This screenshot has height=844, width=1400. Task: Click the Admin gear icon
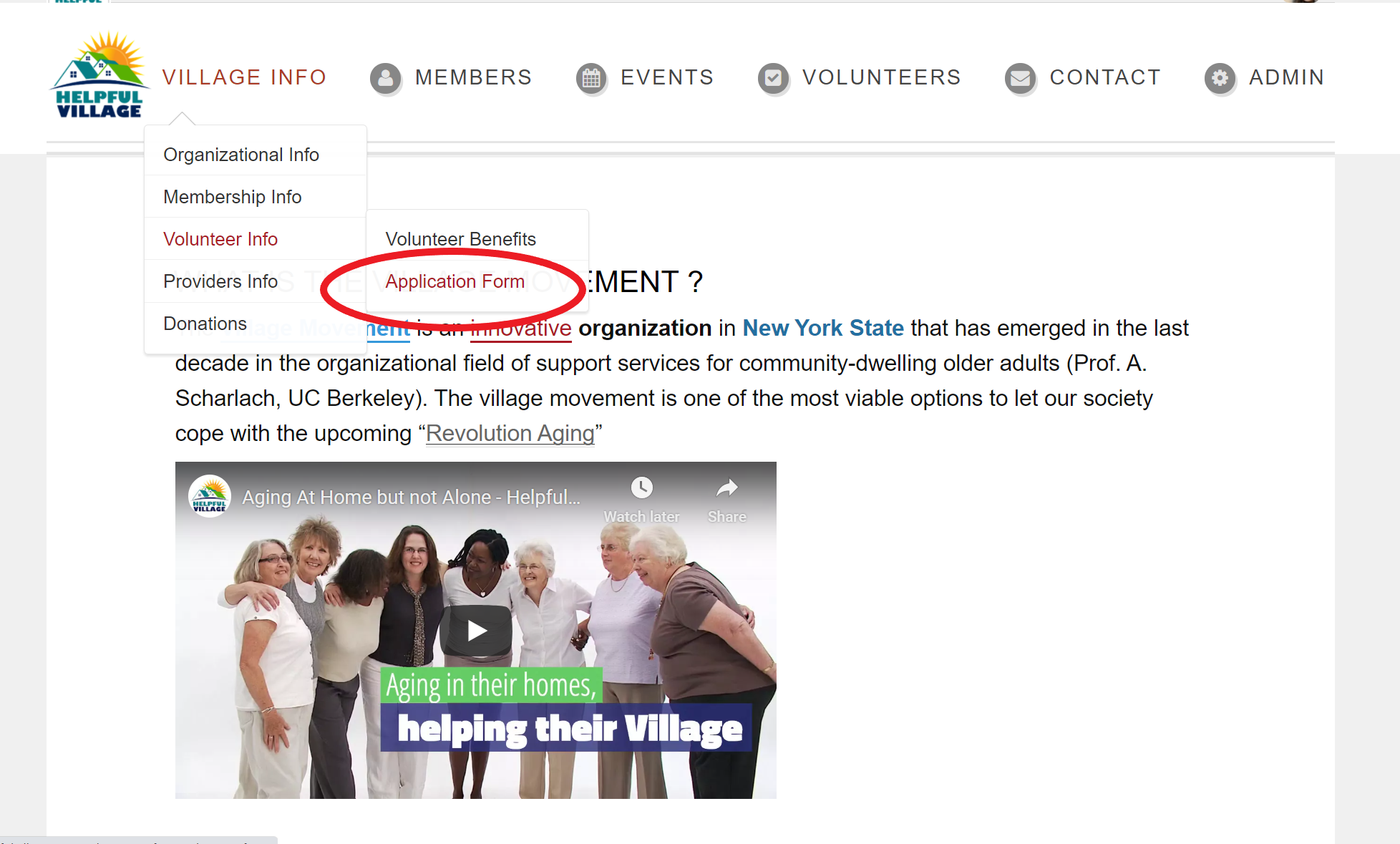click(x=1220, y=78)
